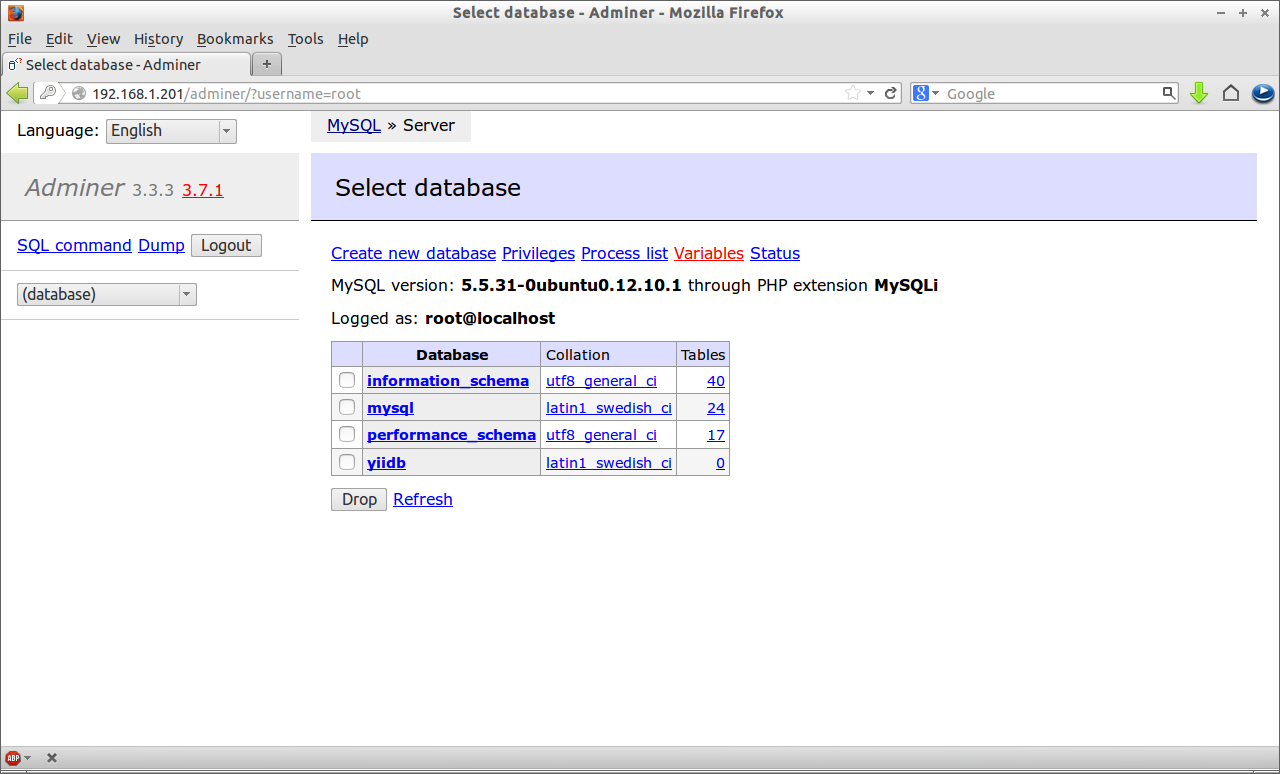Click the Firefox icon in the title bar
The width and height of the screenshot is (1280, 774).
coord(15,13)
